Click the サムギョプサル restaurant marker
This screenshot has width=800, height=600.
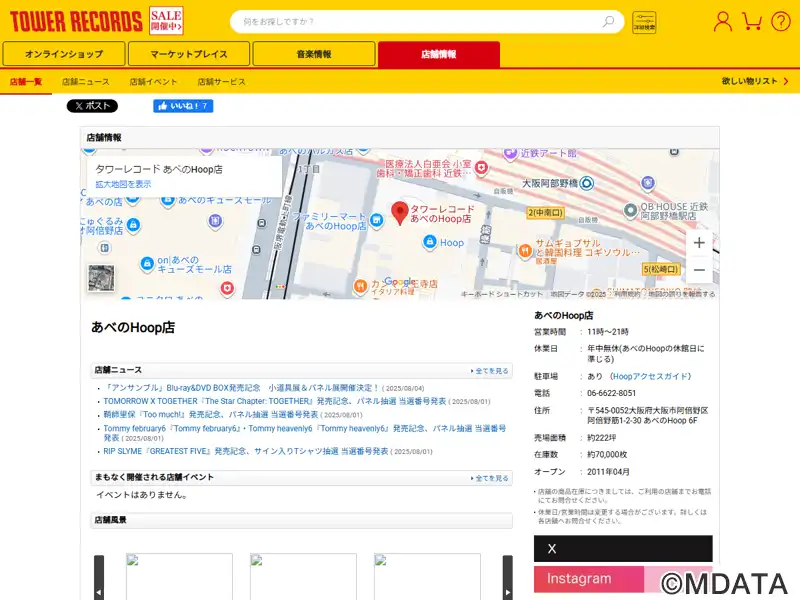(x=525, y=251)
